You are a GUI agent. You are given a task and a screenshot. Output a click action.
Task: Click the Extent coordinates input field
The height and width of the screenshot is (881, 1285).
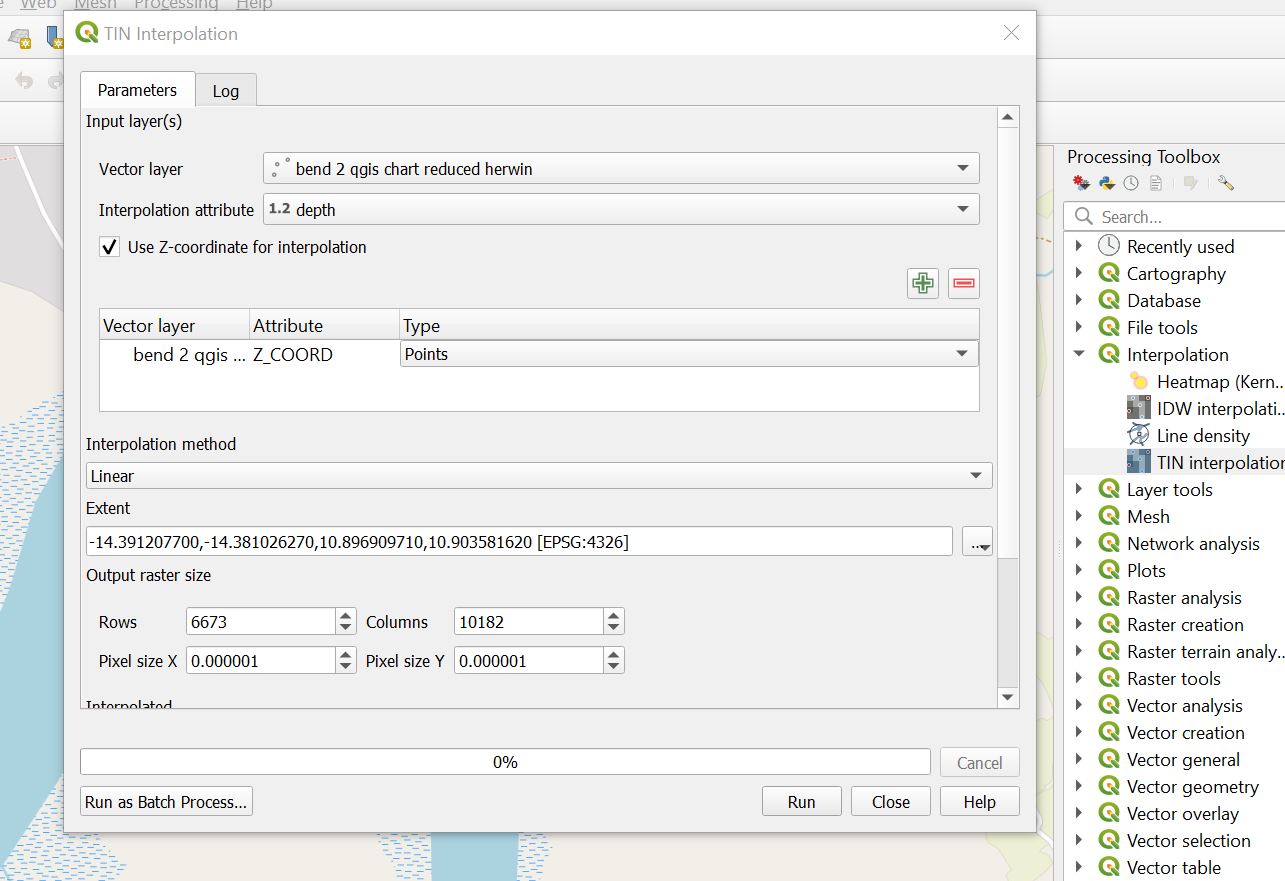[x=519, y=541]
